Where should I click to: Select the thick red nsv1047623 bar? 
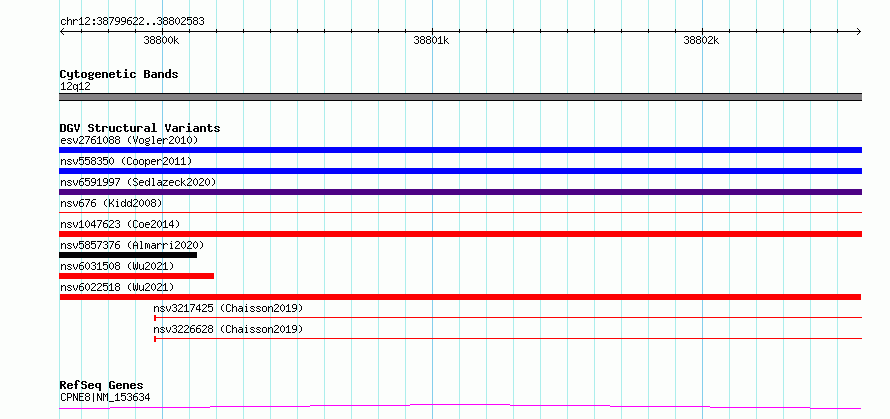[460, 234]
